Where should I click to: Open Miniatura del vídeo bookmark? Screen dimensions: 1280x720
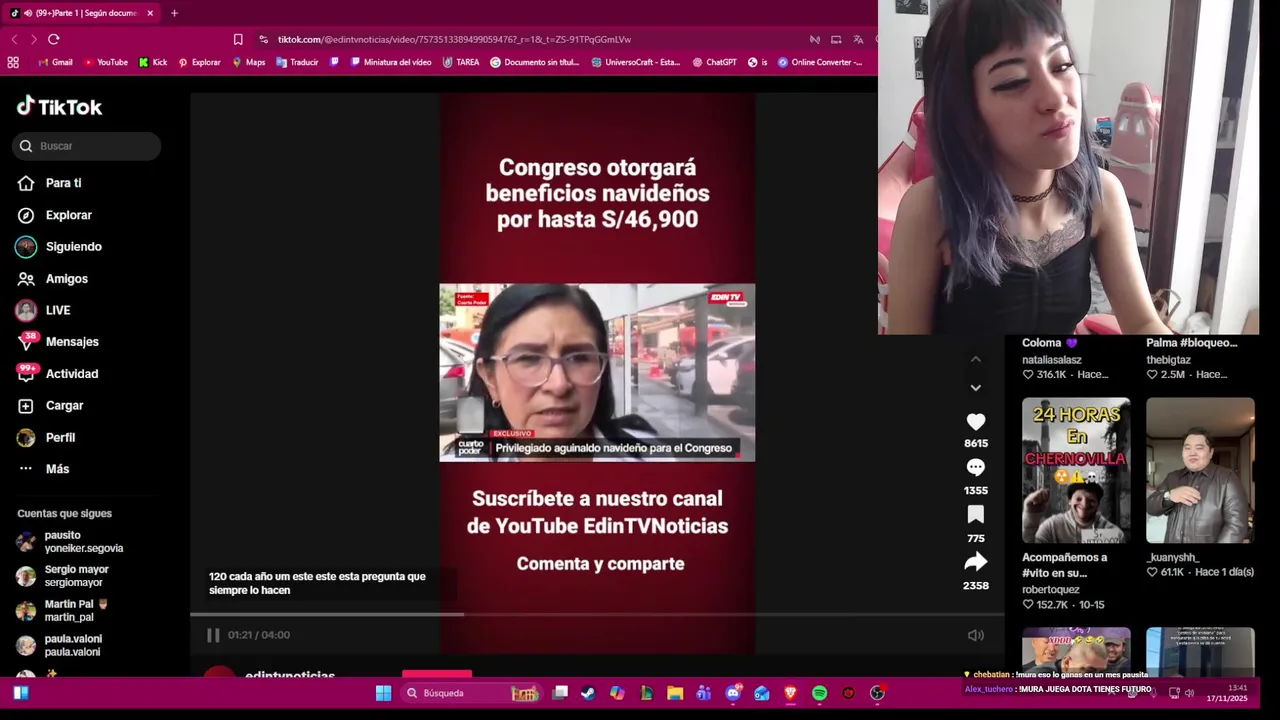pos(391,62)
